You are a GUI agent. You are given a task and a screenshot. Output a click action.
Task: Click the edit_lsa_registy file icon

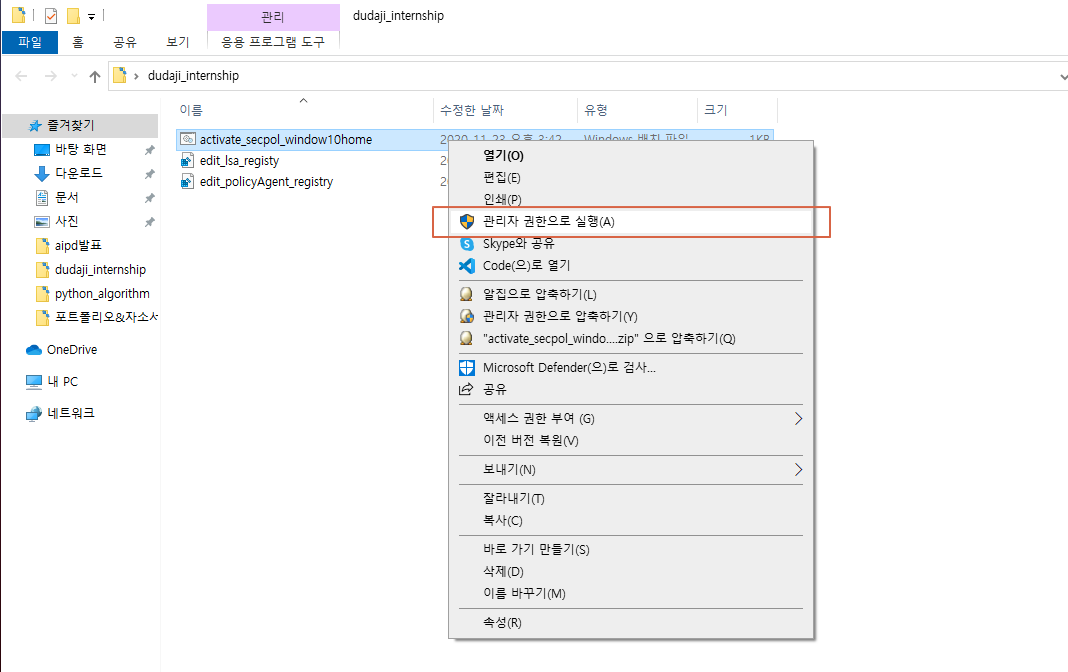coord(187,161)
